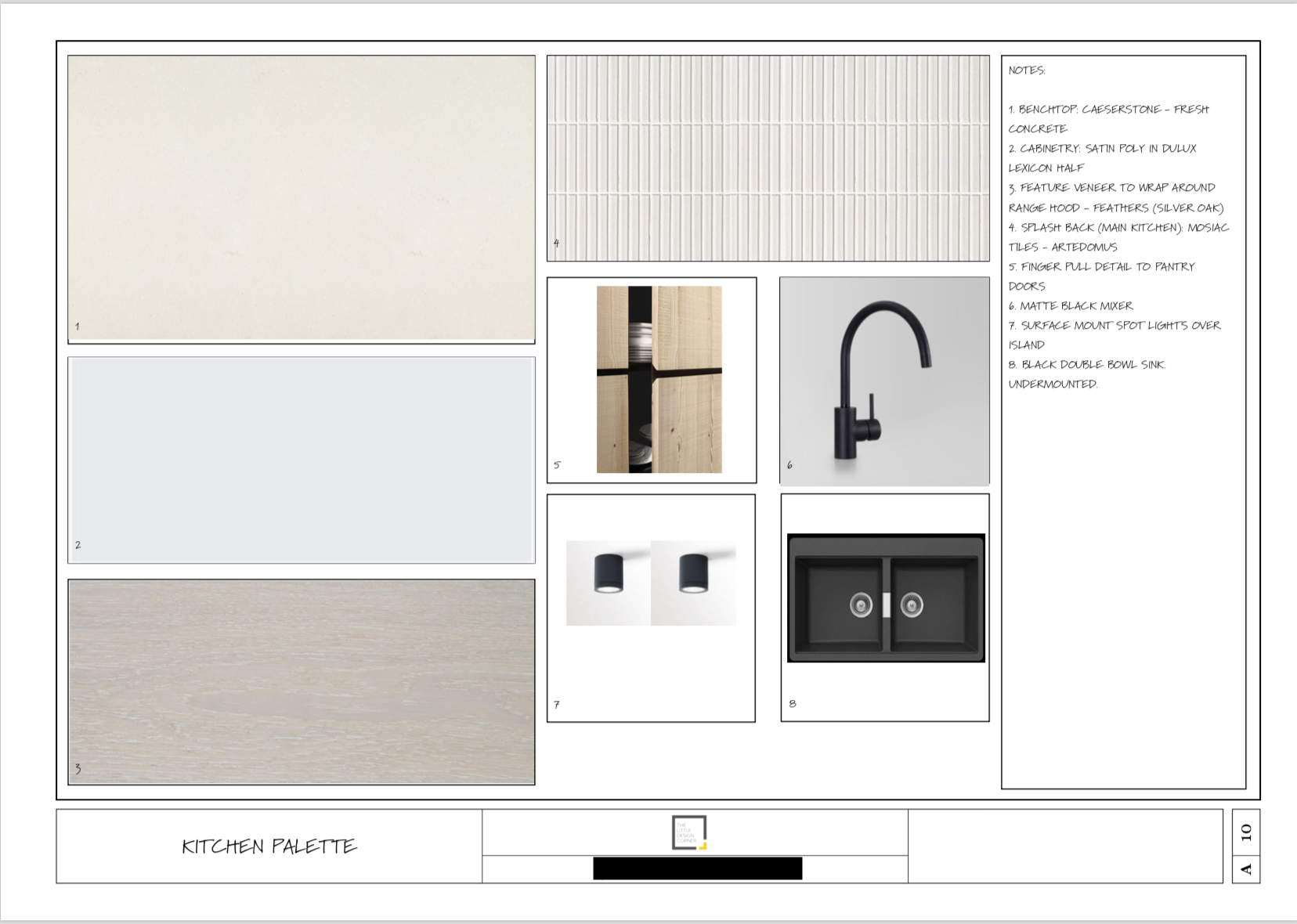Click the matte black mixer tap image
The height and width of the screenshot is (924, 1297).
tap(885, 381)
